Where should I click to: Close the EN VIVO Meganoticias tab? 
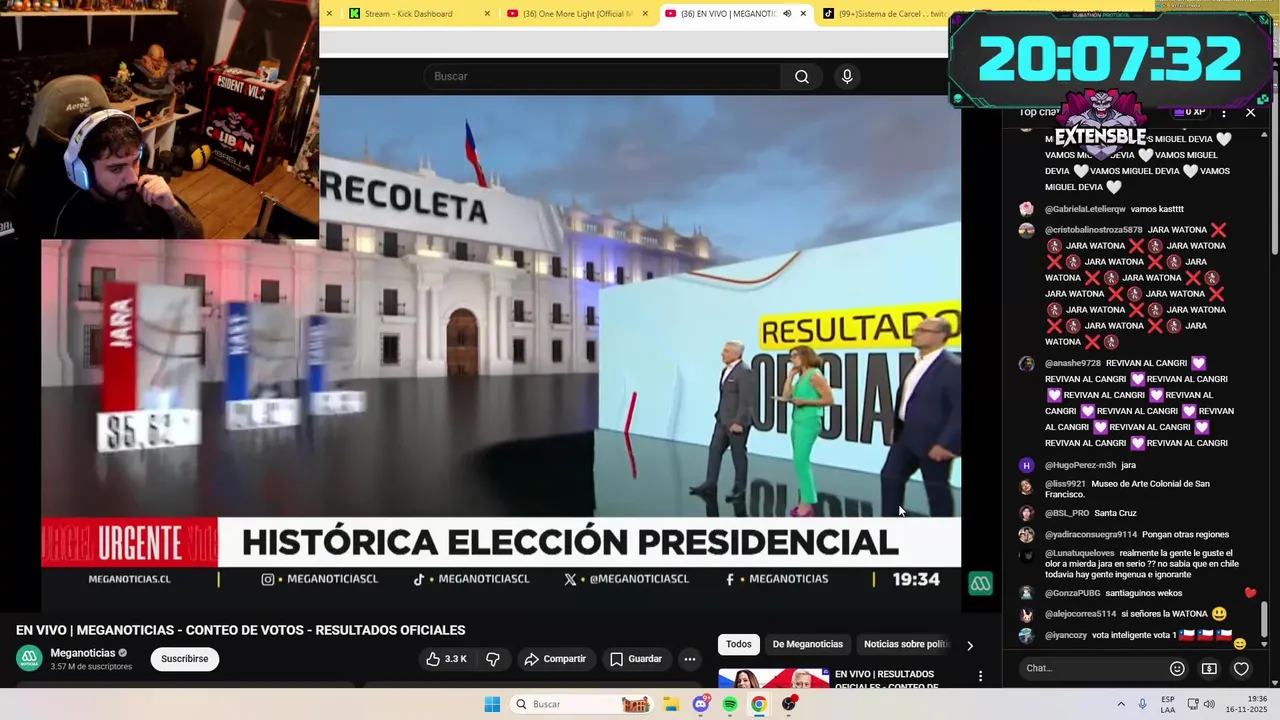coord(803,14)
